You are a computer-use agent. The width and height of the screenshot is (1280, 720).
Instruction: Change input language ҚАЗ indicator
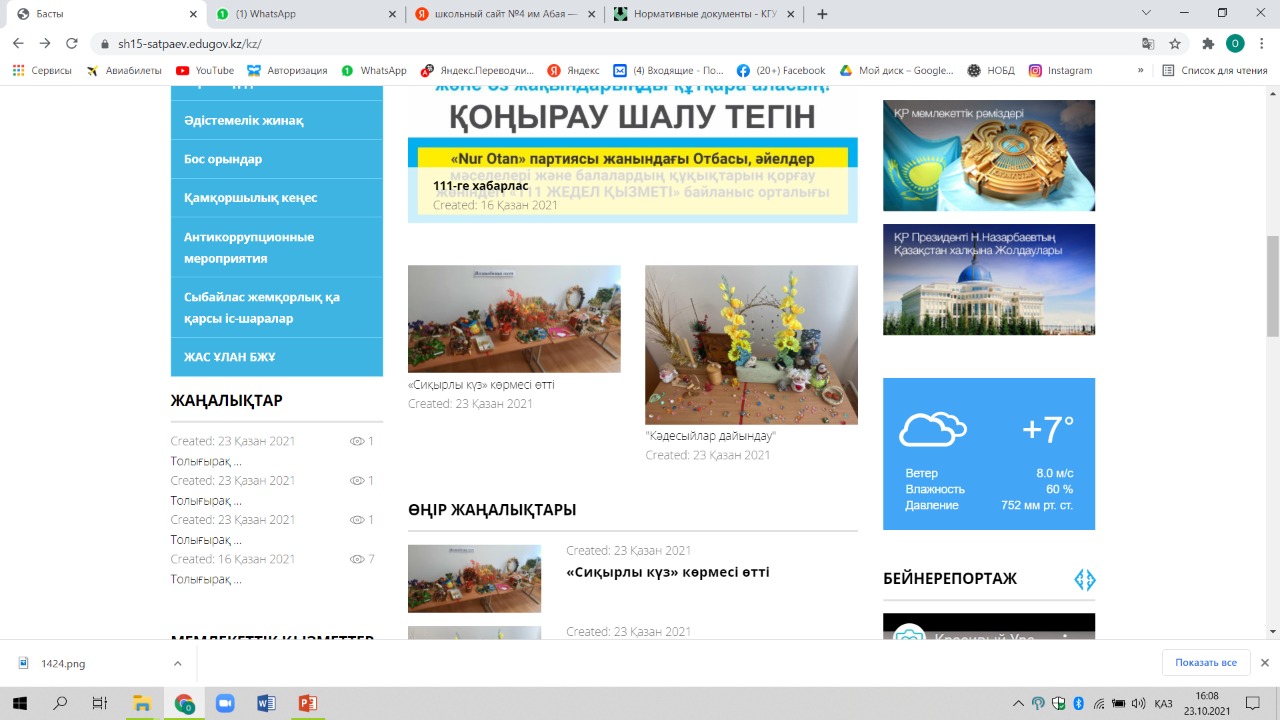click(1163, 704)
